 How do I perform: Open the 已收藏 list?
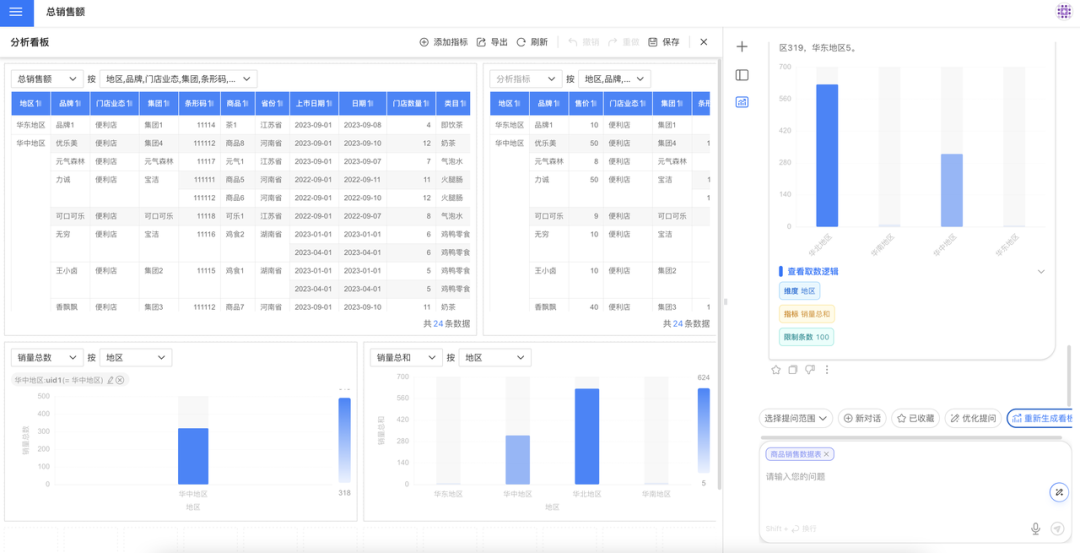[x=915, y=418]
